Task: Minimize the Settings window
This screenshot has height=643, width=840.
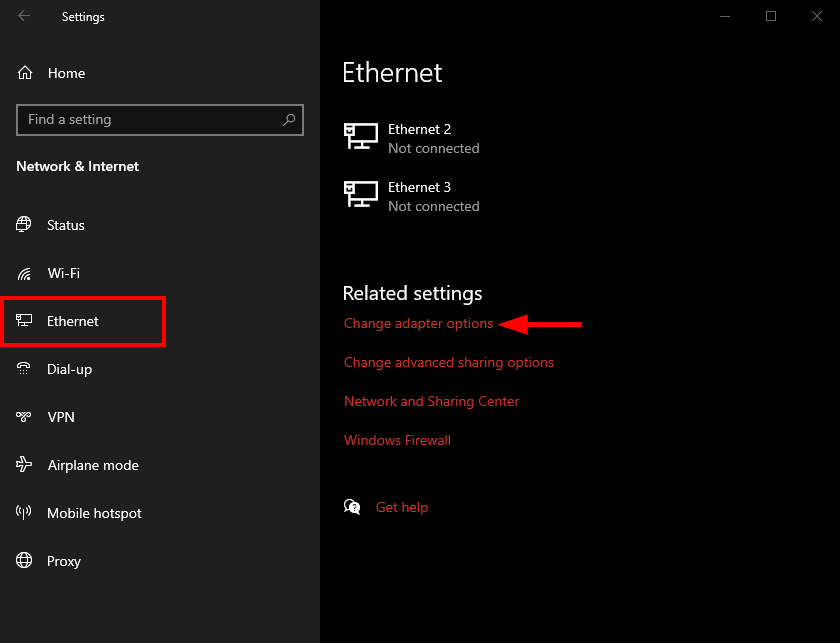Action: (x=724, y=16)
